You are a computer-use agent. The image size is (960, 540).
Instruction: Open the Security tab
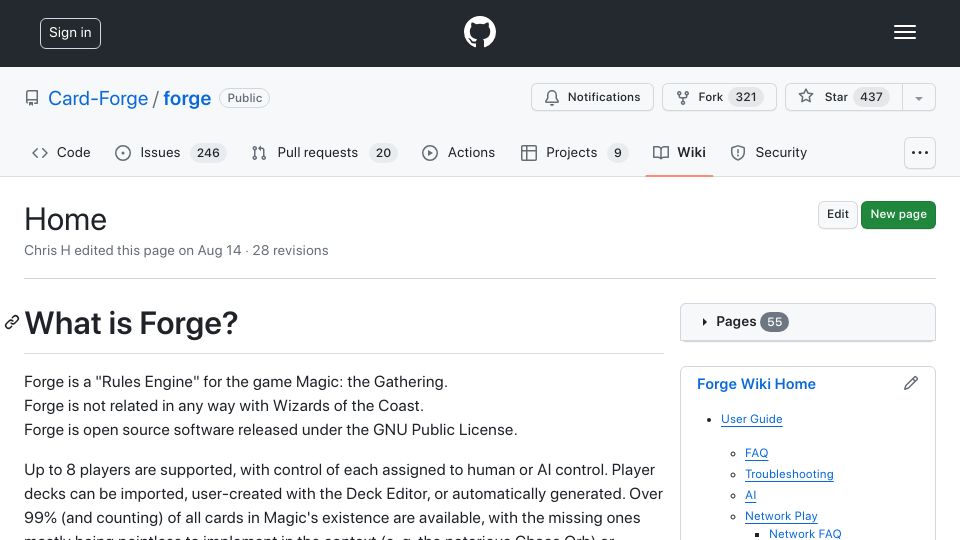click(x=768, y=152)
